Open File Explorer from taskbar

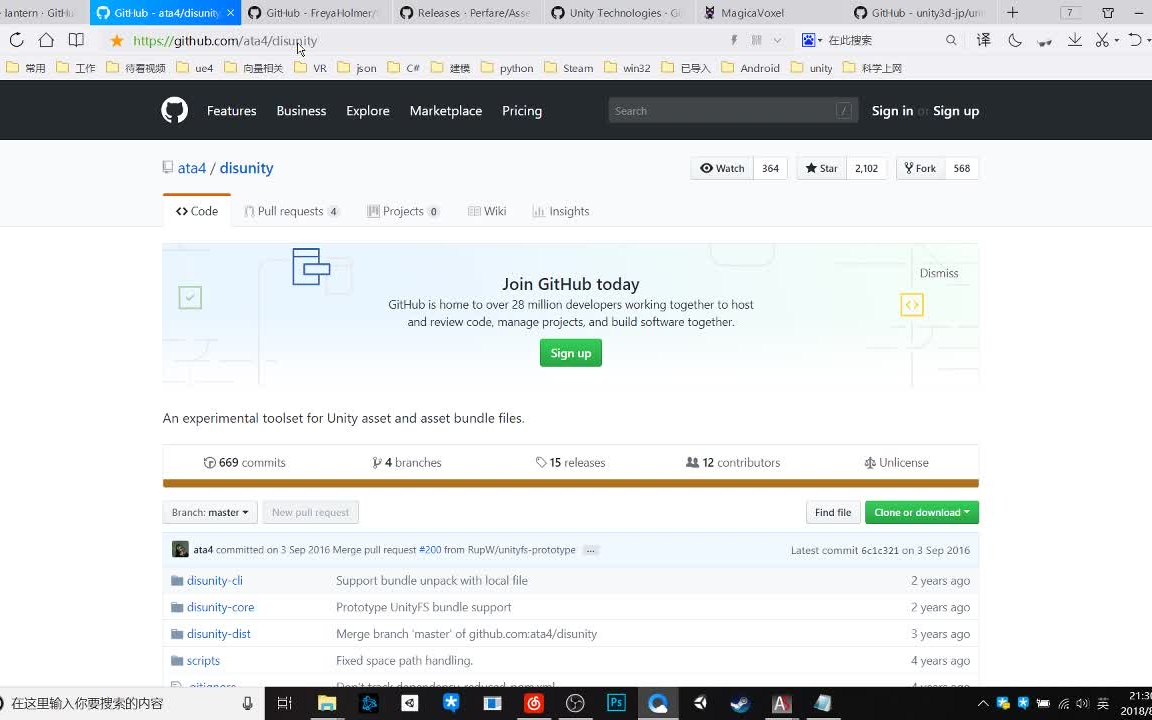coord(326,703)
